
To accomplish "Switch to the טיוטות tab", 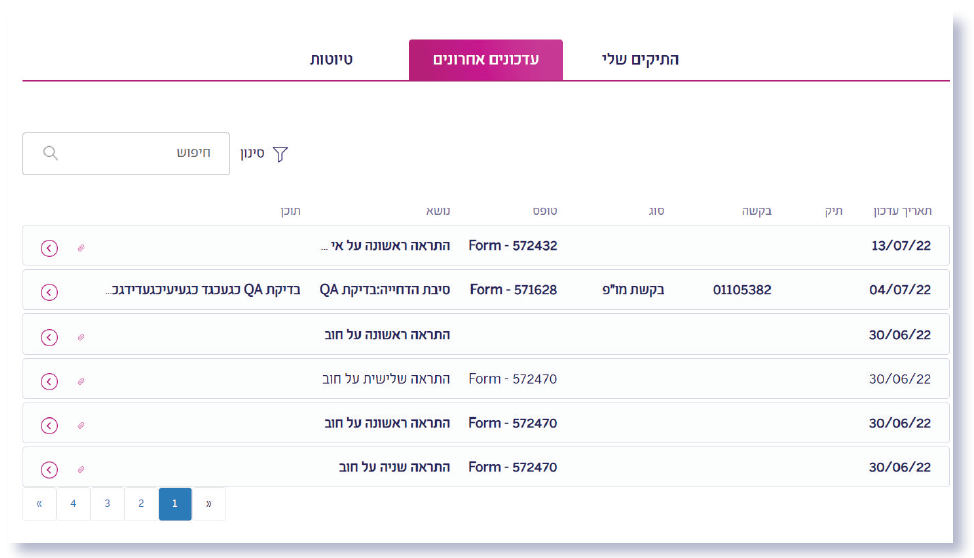I will (331, 60).
